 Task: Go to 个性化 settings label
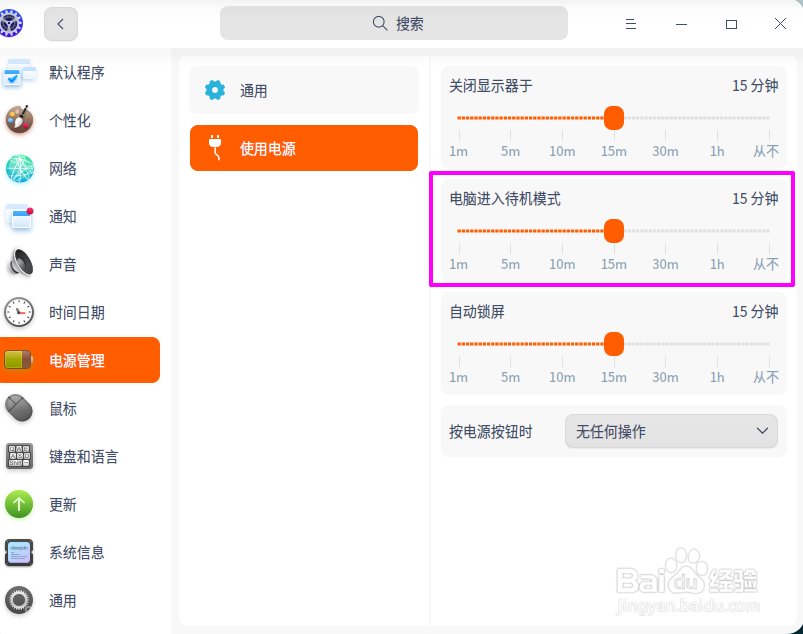70,120
